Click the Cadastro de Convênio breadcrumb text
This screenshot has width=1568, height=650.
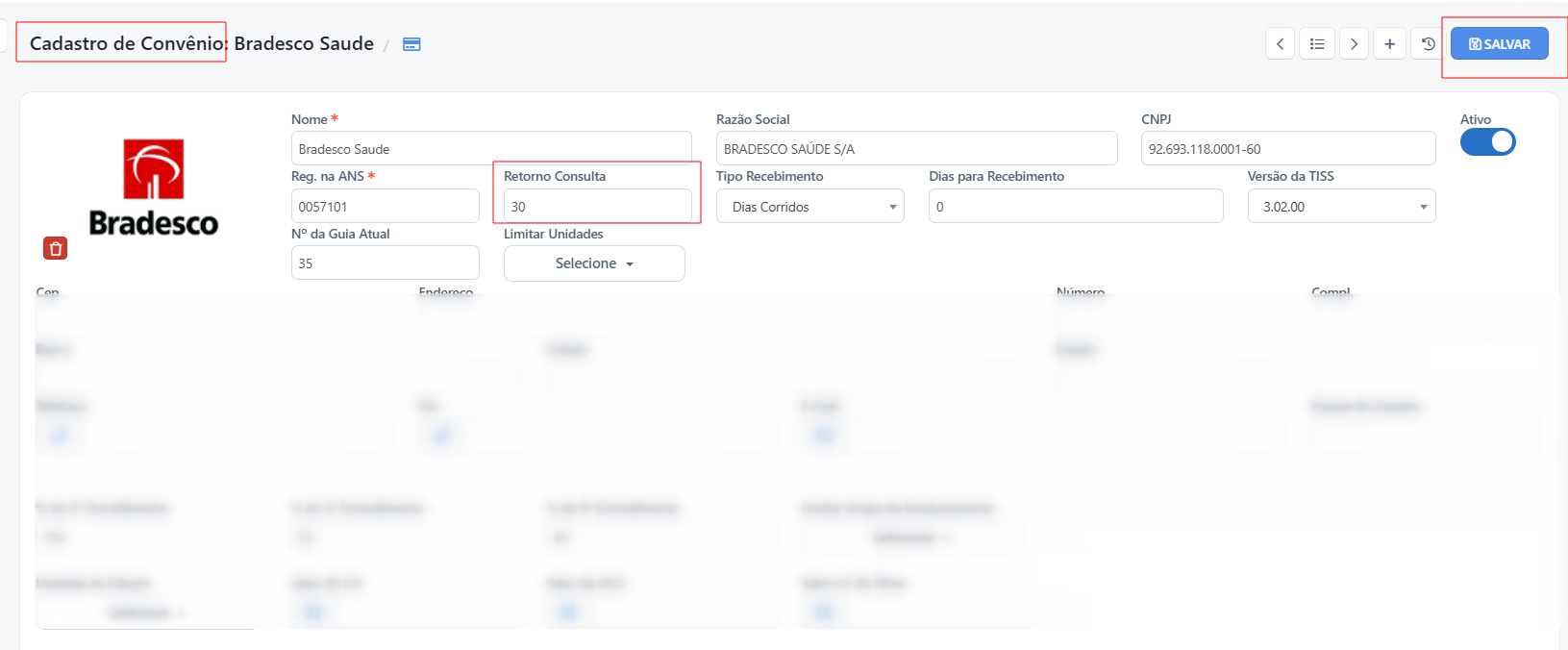point(128,43)
